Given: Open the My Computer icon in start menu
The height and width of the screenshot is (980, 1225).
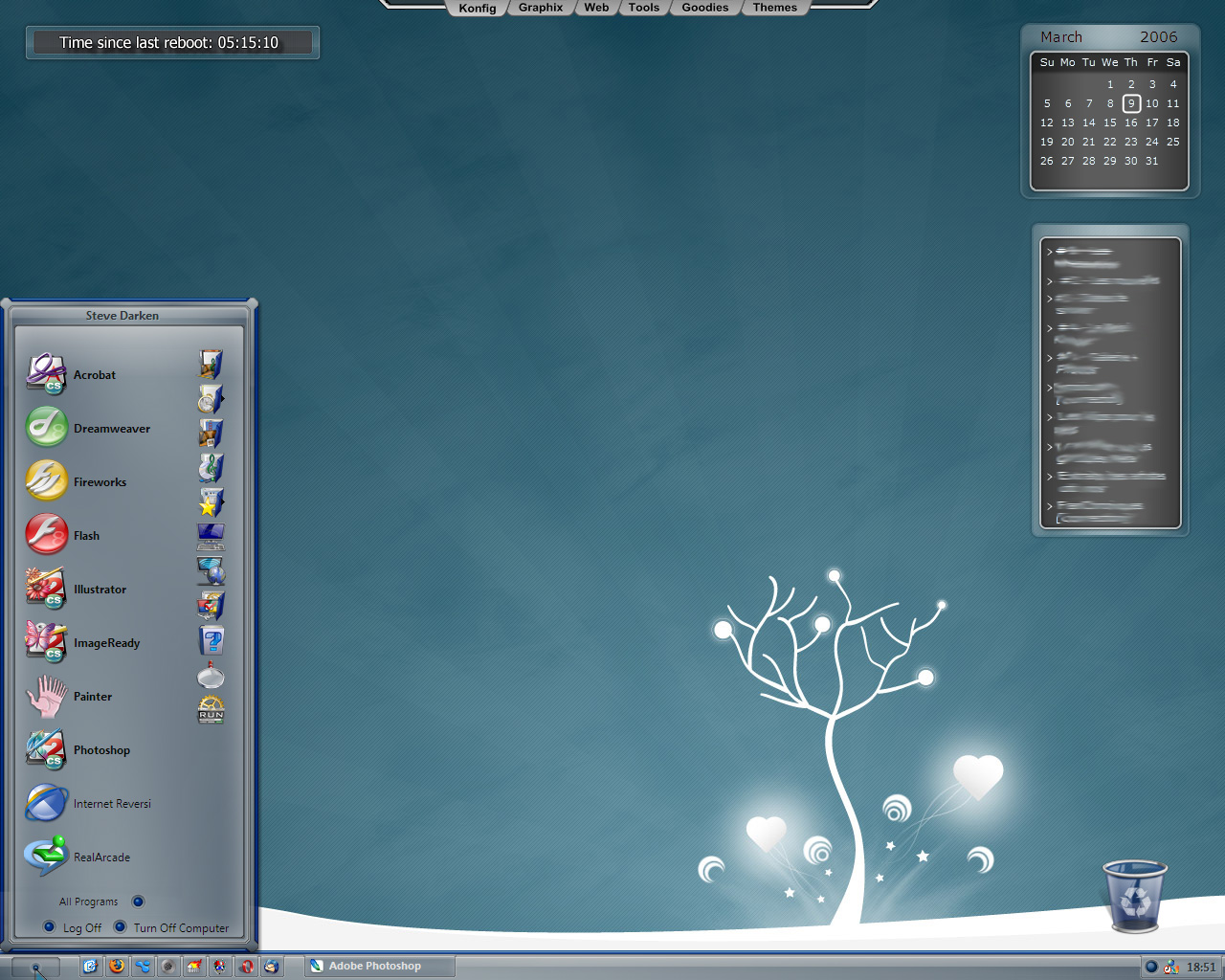Looking at the screenshot, I should click(x=211, y=536).
